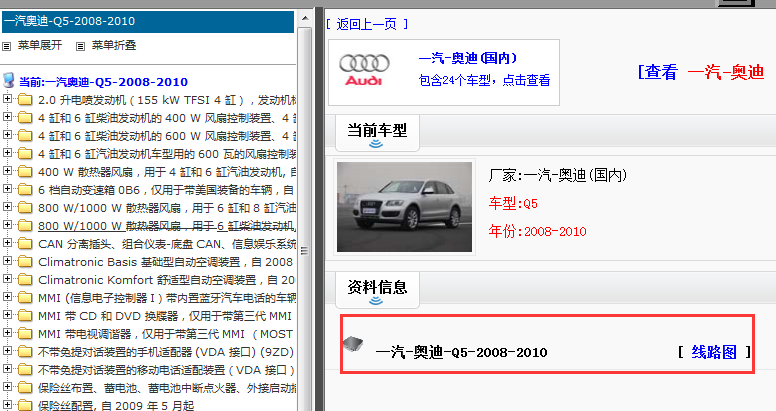Click folder icon of MMI 带电视调谐器 row

25,334
